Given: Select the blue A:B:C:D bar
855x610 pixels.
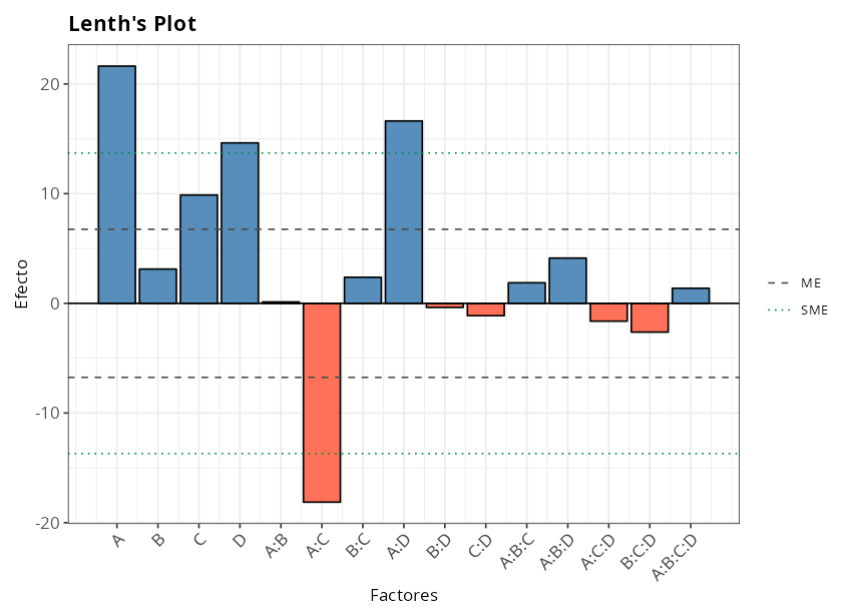Looking at the screenshot, I should tap(691, 296).
